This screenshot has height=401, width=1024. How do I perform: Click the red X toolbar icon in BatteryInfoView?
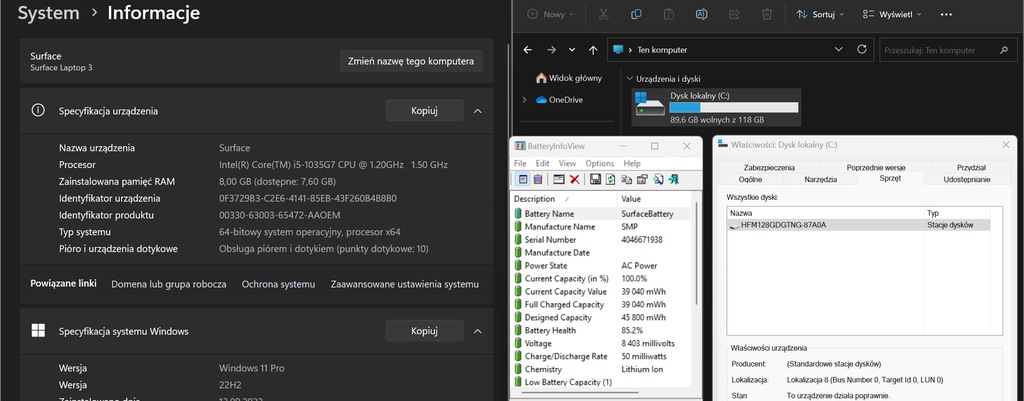(x=574, y=179)
